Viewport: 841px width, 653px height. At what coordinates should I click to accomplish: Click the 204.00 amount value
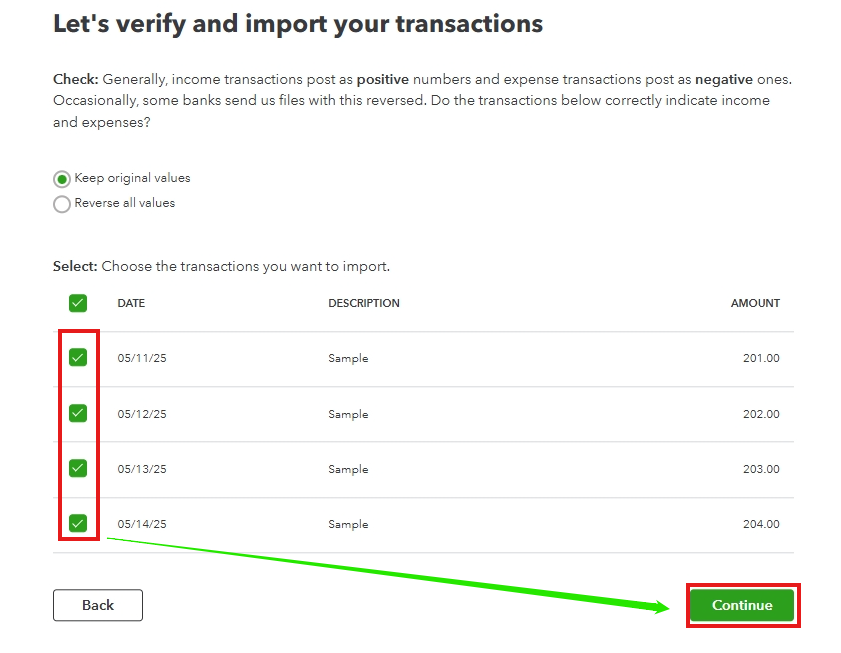(x=761, y=524)
